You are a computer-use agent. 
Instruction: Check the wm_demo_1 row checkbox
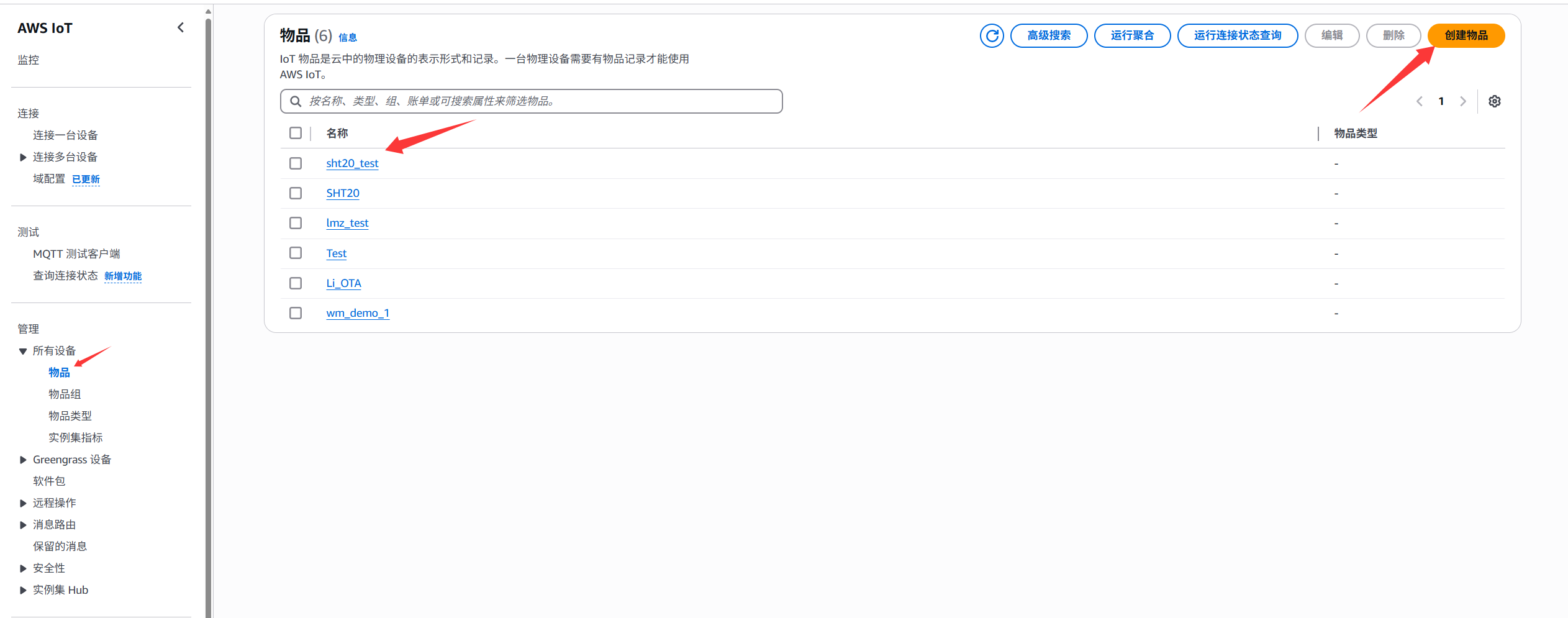point(296,313)
